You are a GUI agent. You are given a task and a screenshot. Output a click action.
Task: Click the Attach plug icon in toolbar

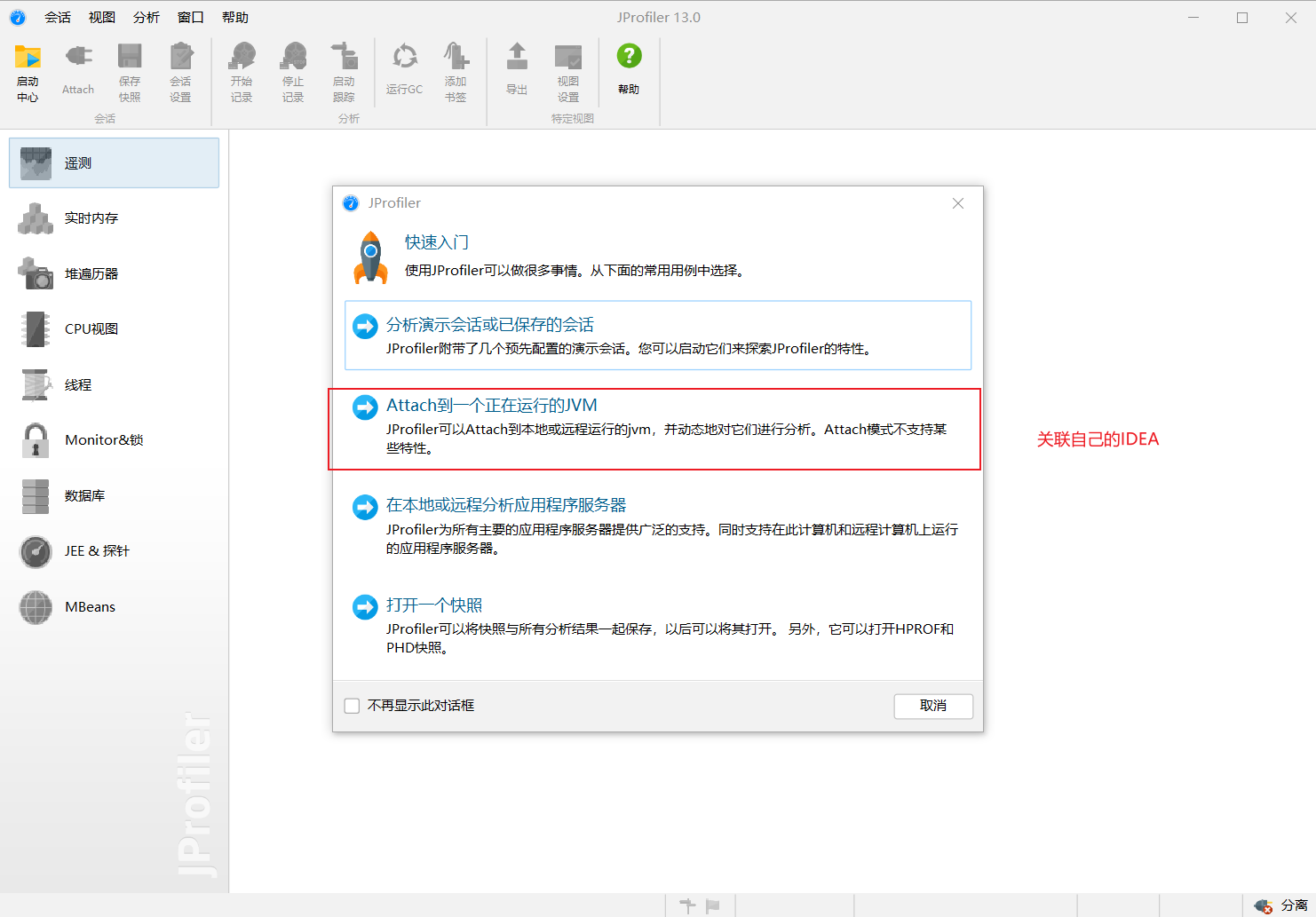78,57
